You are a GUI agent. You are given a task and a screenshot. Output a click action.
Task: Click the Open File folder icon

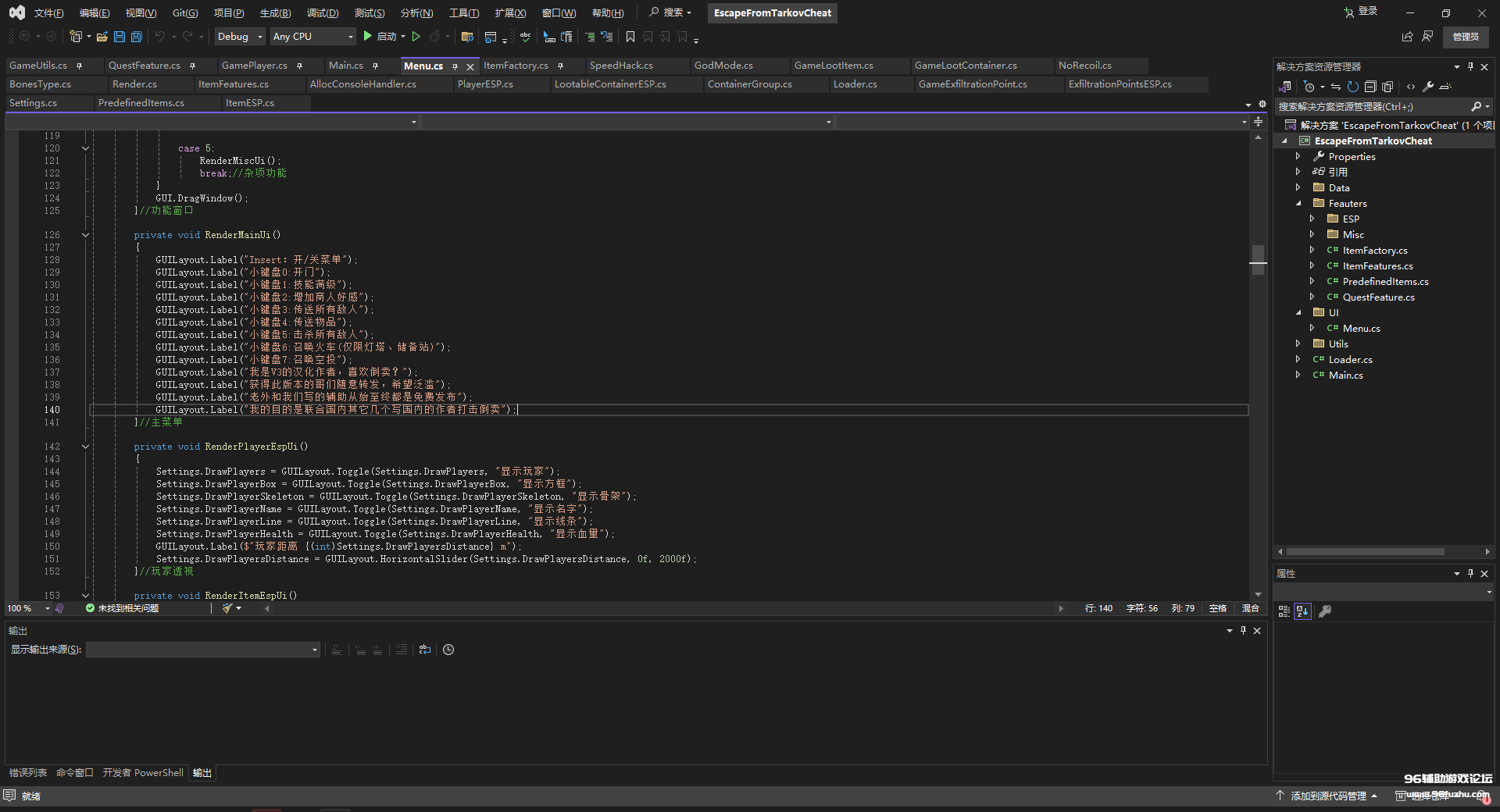[102, 37]
